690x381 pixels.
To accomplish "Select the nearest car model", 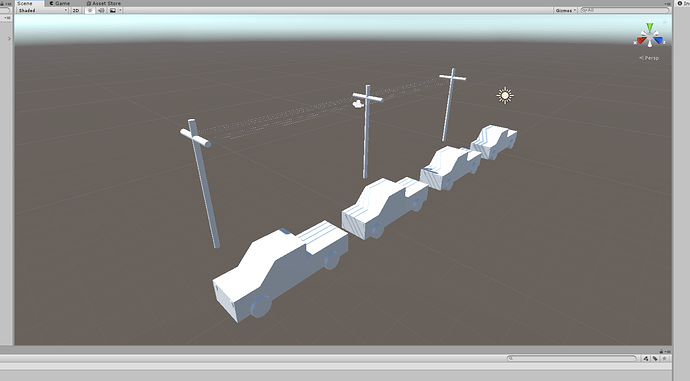I will coord(280,271).
